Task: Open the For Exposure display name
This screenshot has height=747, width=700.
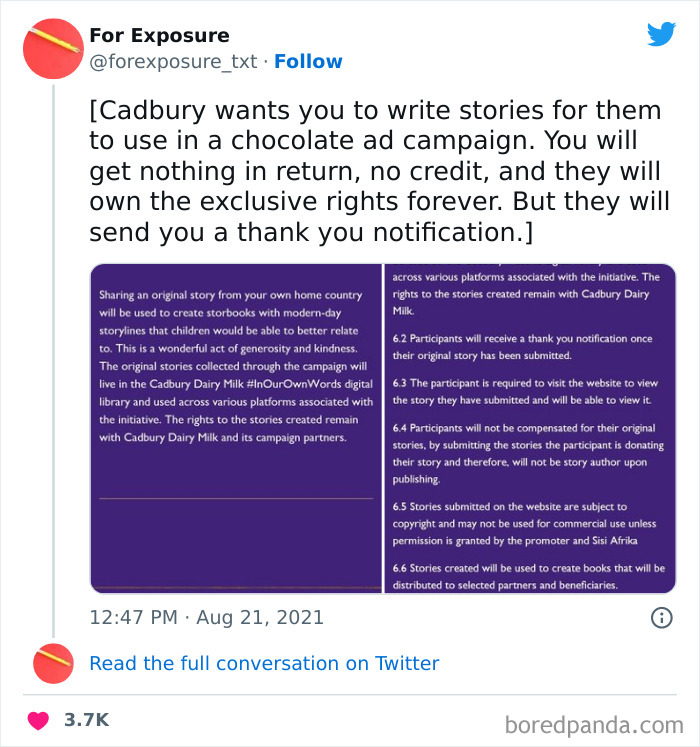Action: pos(160,35)
